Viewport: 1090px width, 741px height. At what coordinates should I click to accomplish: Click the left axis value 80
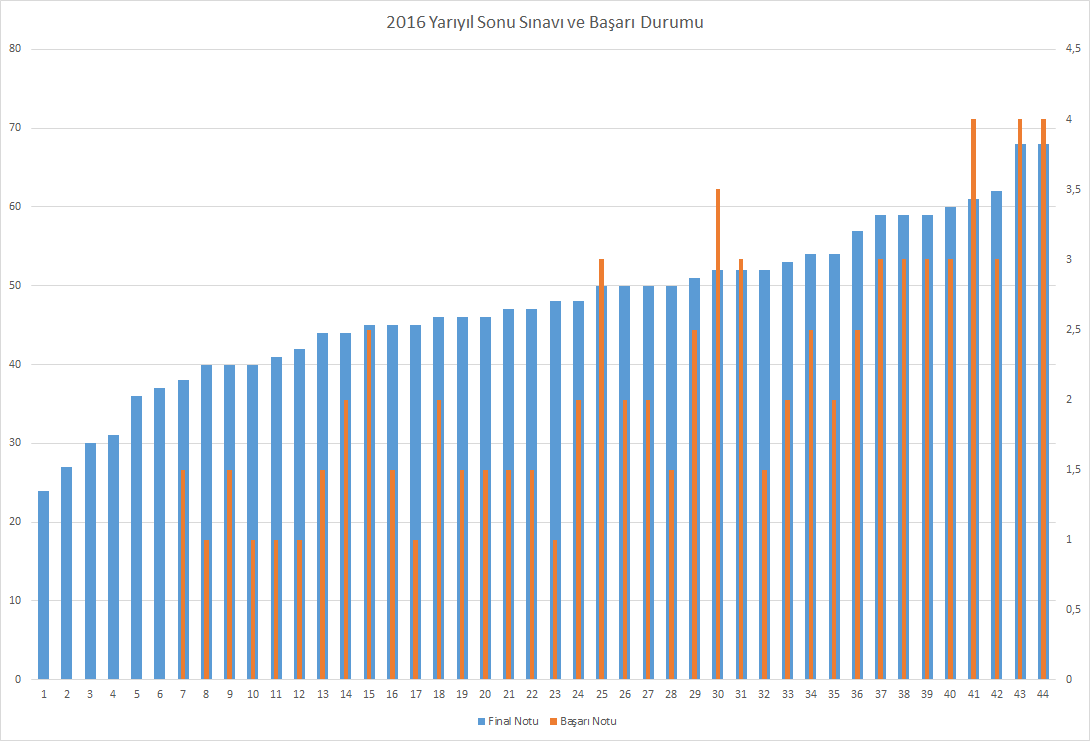point(14,49)
